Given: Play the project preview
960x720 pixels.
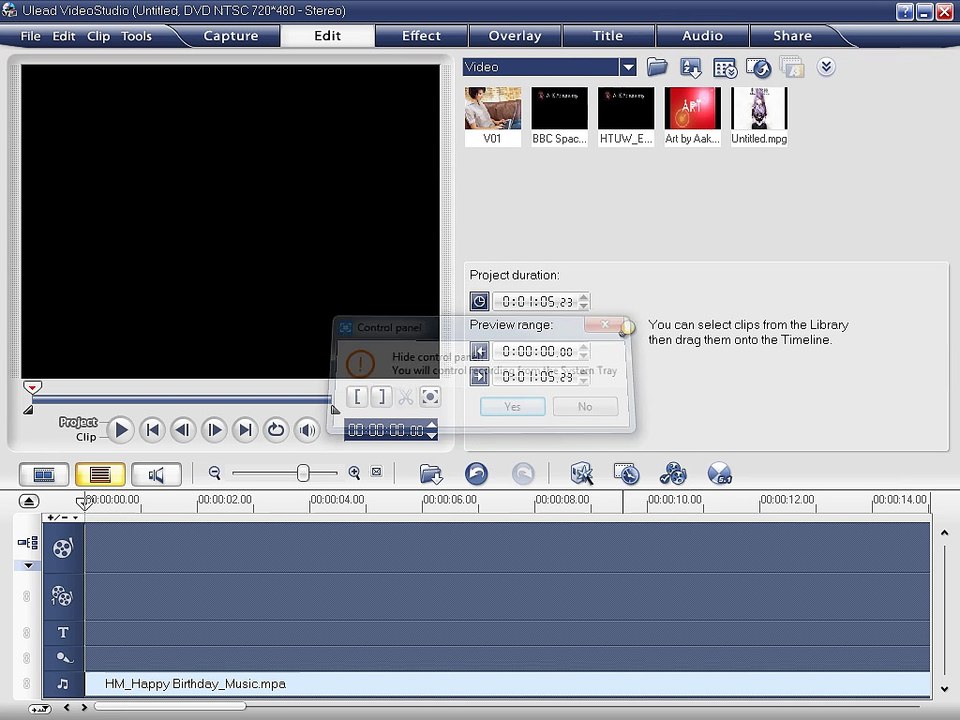Looking at the screenshot, I should tap(121, 430).
